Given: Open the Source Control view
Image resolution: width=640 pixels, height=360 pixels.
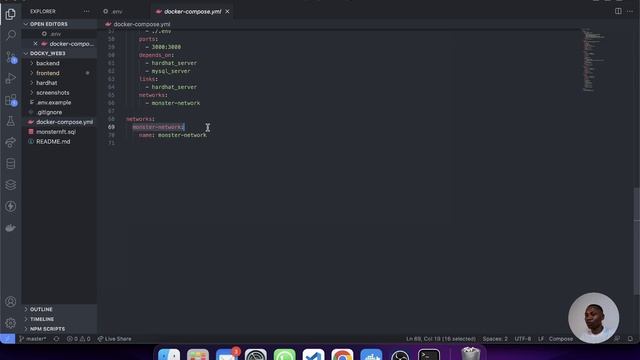Looking at the screenshot, I should click(11, 57).
